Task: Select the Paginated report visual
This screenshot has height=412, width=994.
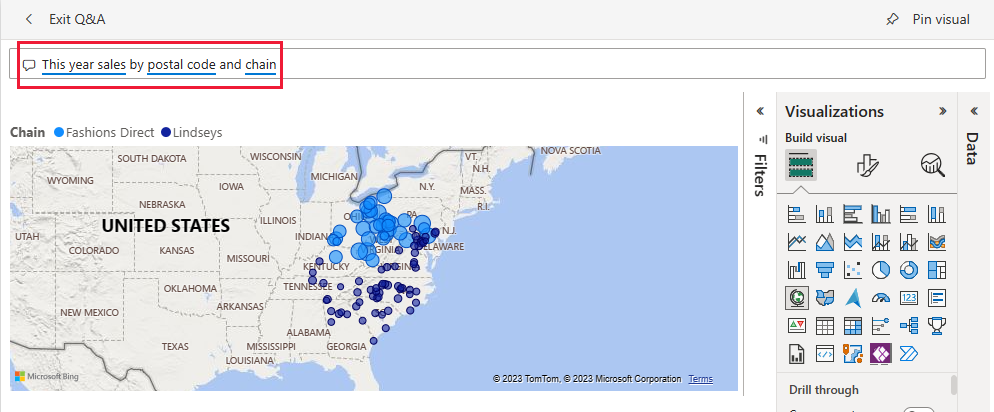Action: 796,354
